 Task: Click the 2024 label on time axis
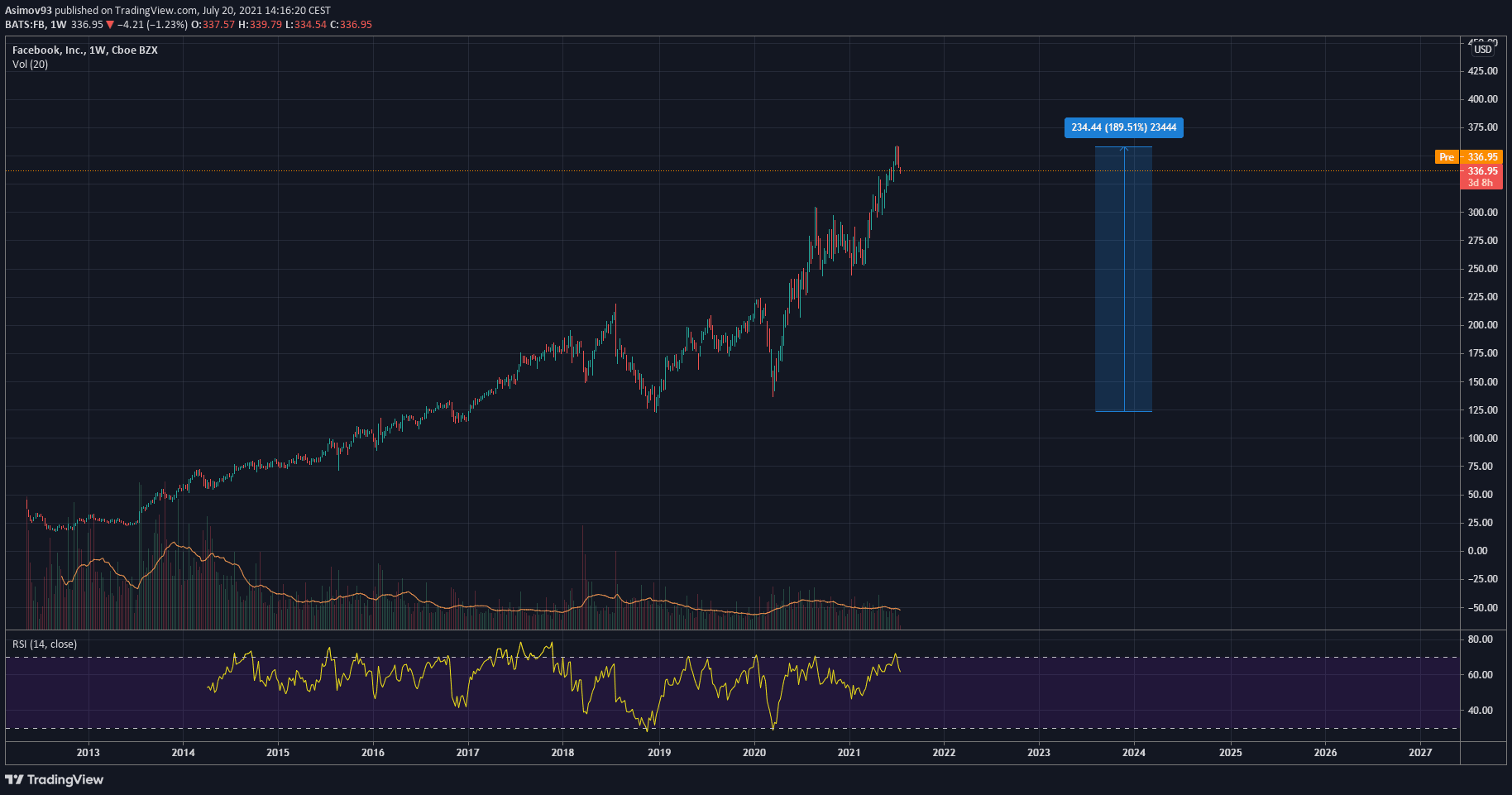(x=1133, y=753)
